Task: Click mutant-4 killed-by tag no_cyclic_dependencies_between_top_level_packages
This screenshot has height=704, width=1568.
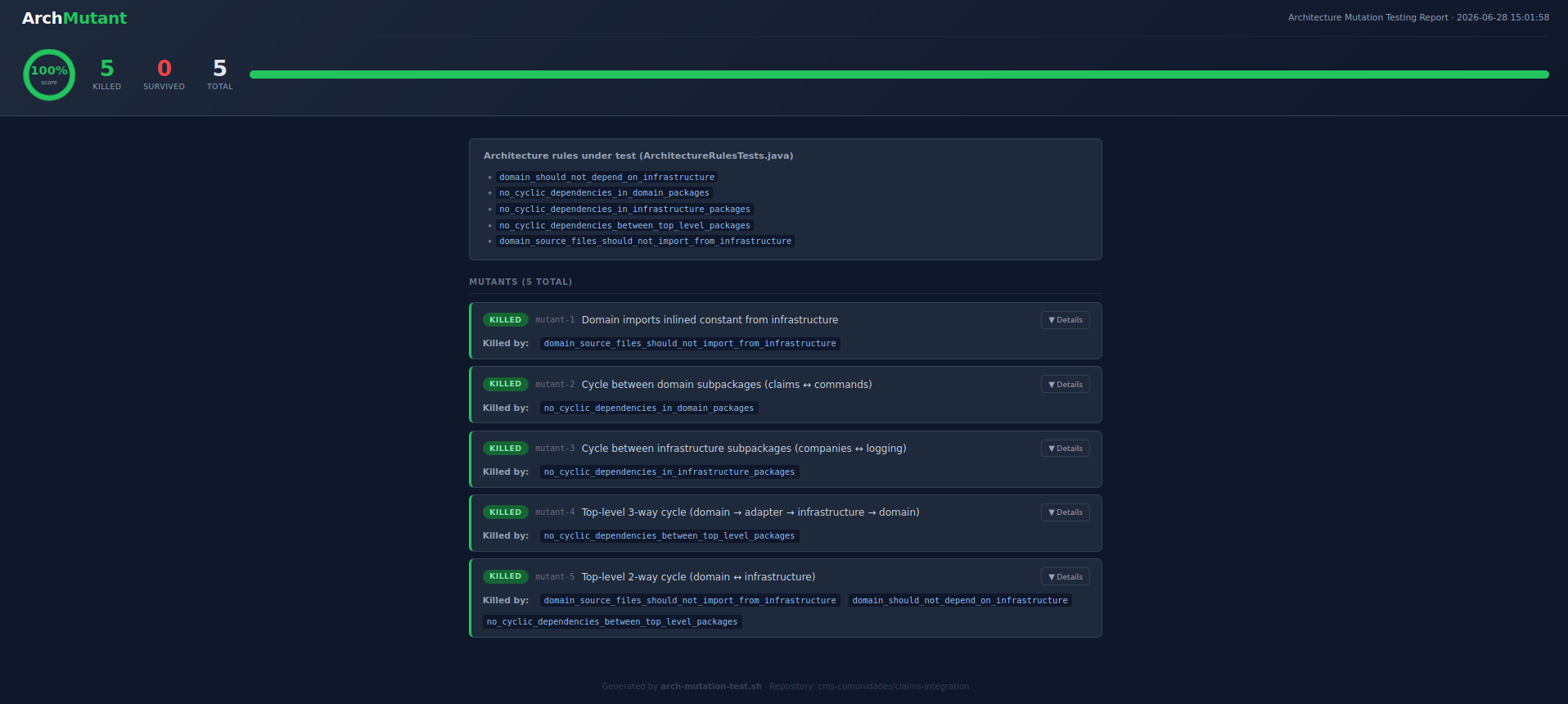Action: [x=669, y=536]
